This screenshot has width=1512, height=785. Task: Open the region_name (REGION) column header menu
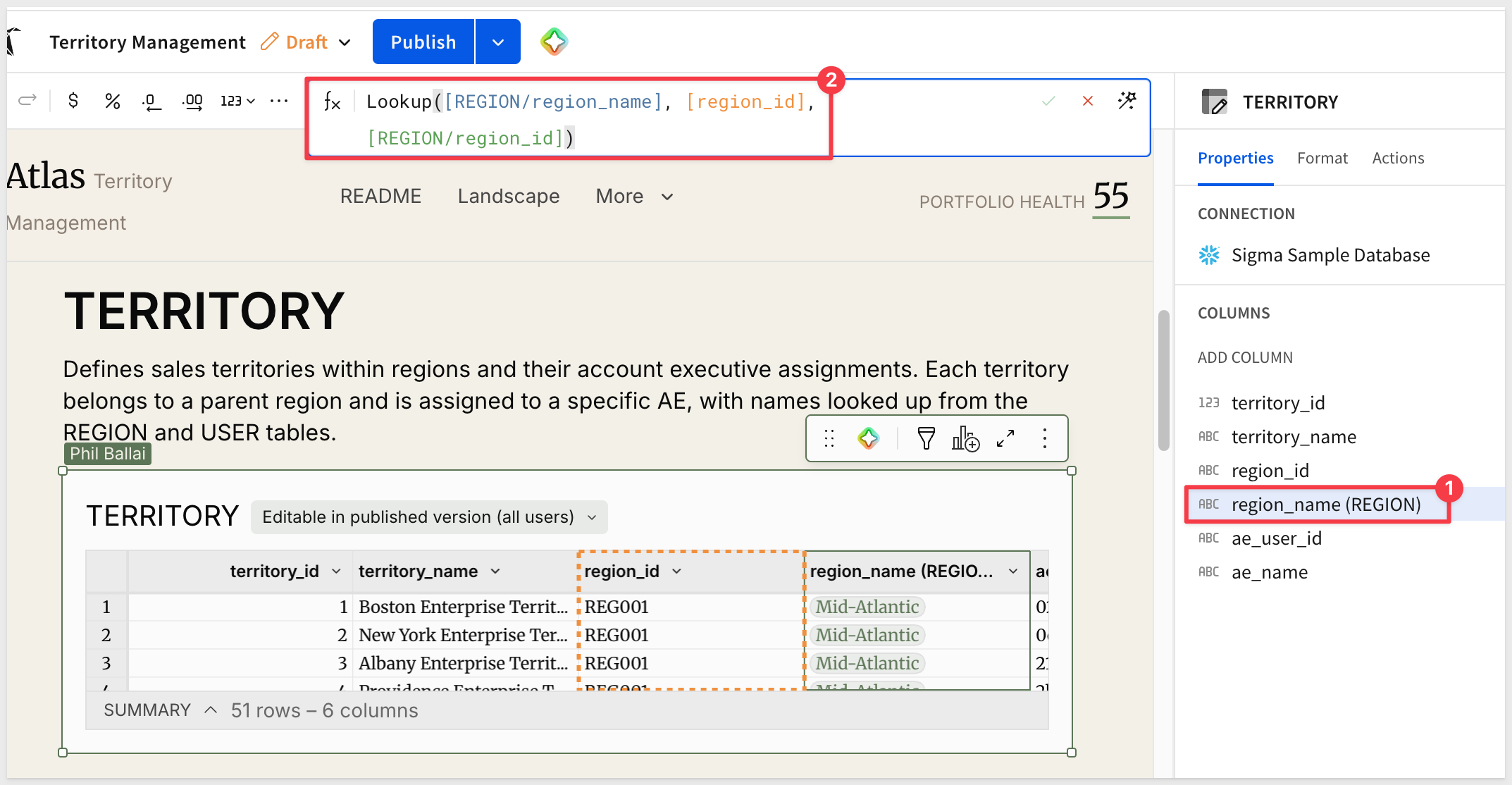(1013, 571)
